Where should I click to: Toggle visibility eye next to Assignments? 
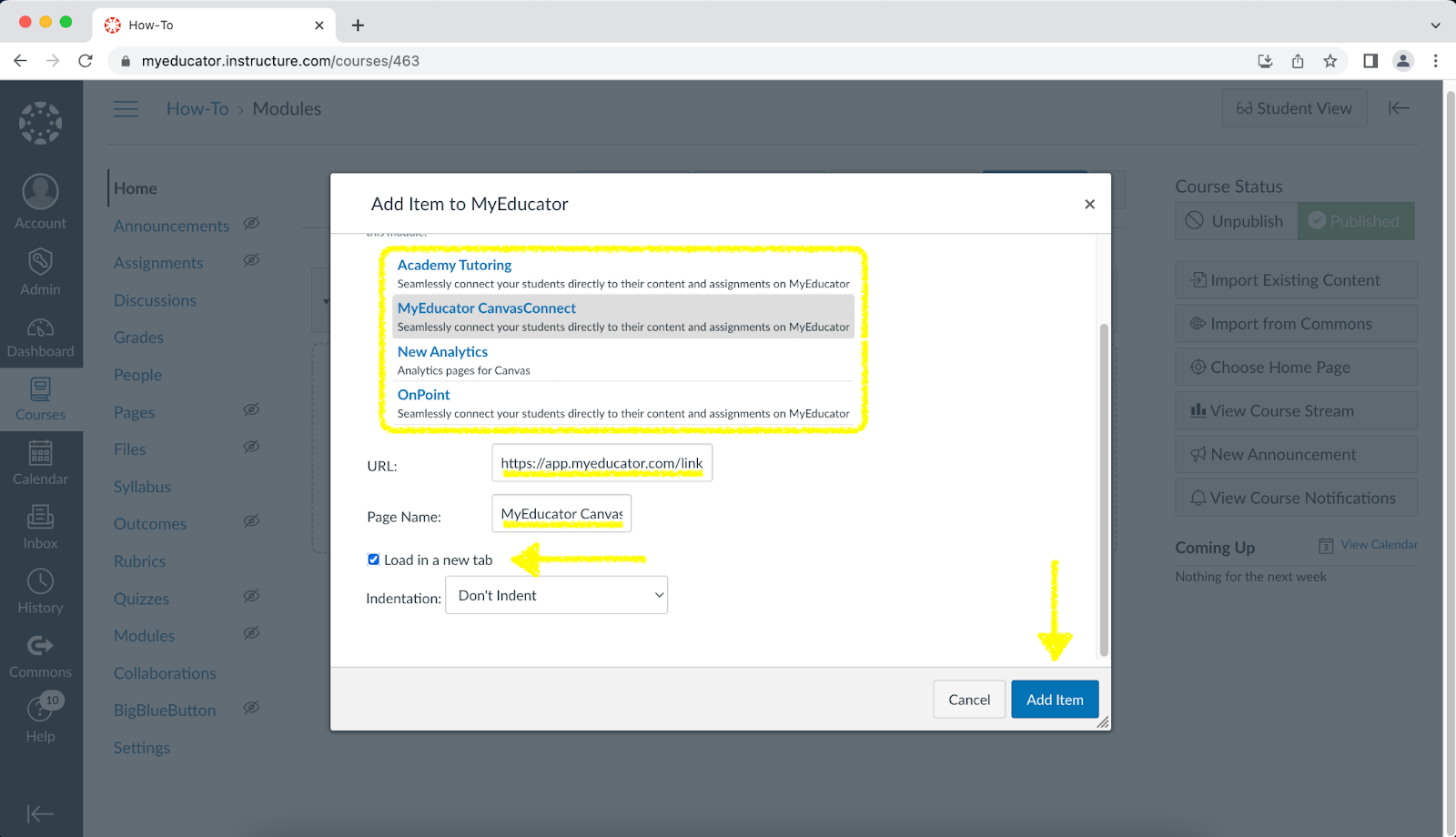tap(252, 261)
